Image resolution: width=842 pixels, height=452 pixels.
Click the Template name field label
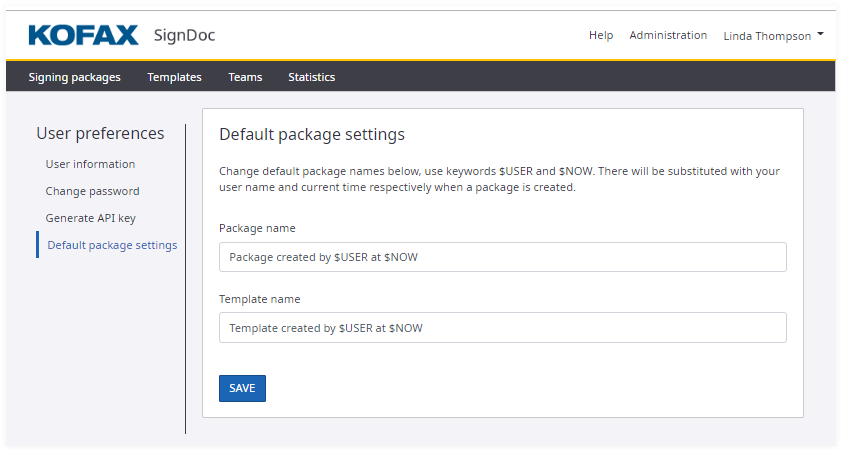259,299
